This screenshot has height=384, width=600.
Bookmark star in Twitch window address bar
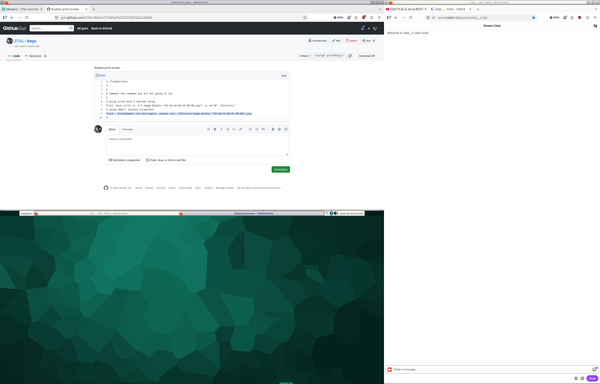coord(533,18)
